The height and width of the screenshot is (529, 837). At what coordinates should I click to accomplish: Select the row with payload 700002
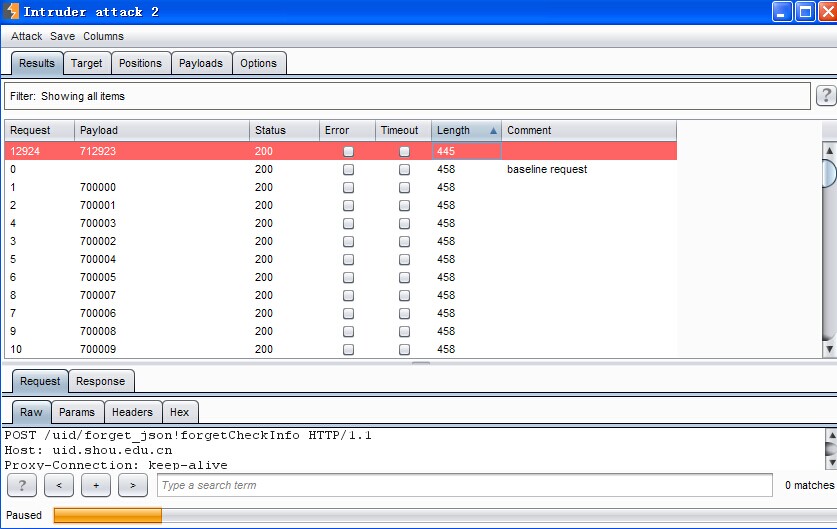click(341, 241)
